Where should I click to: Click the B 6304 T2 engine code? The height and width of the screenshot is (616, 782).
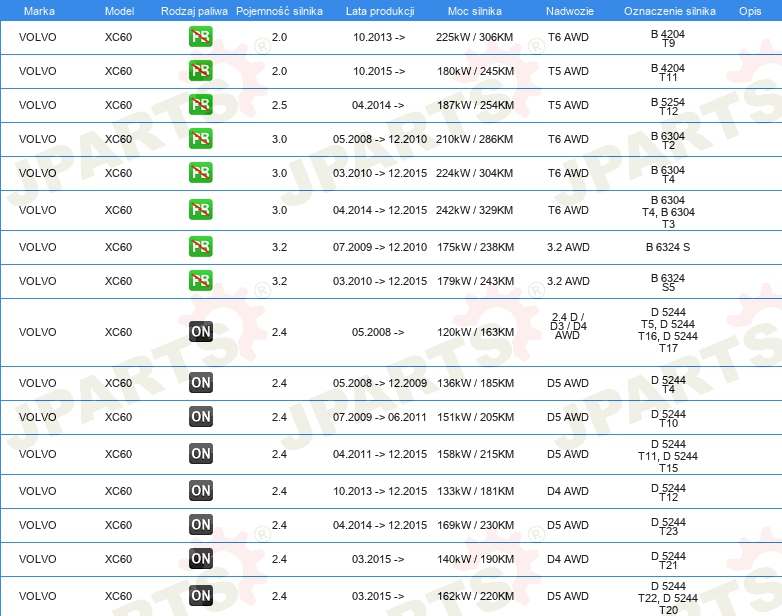click(668, 140)
